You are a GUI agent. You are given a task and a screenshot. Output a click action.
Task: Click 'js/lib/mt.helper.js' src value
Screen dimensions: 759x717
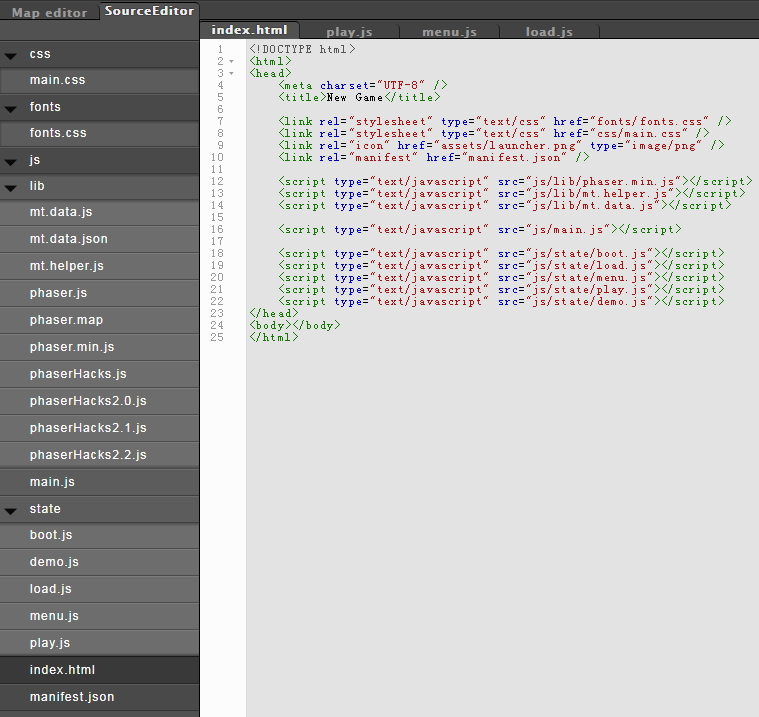(600, 194)
